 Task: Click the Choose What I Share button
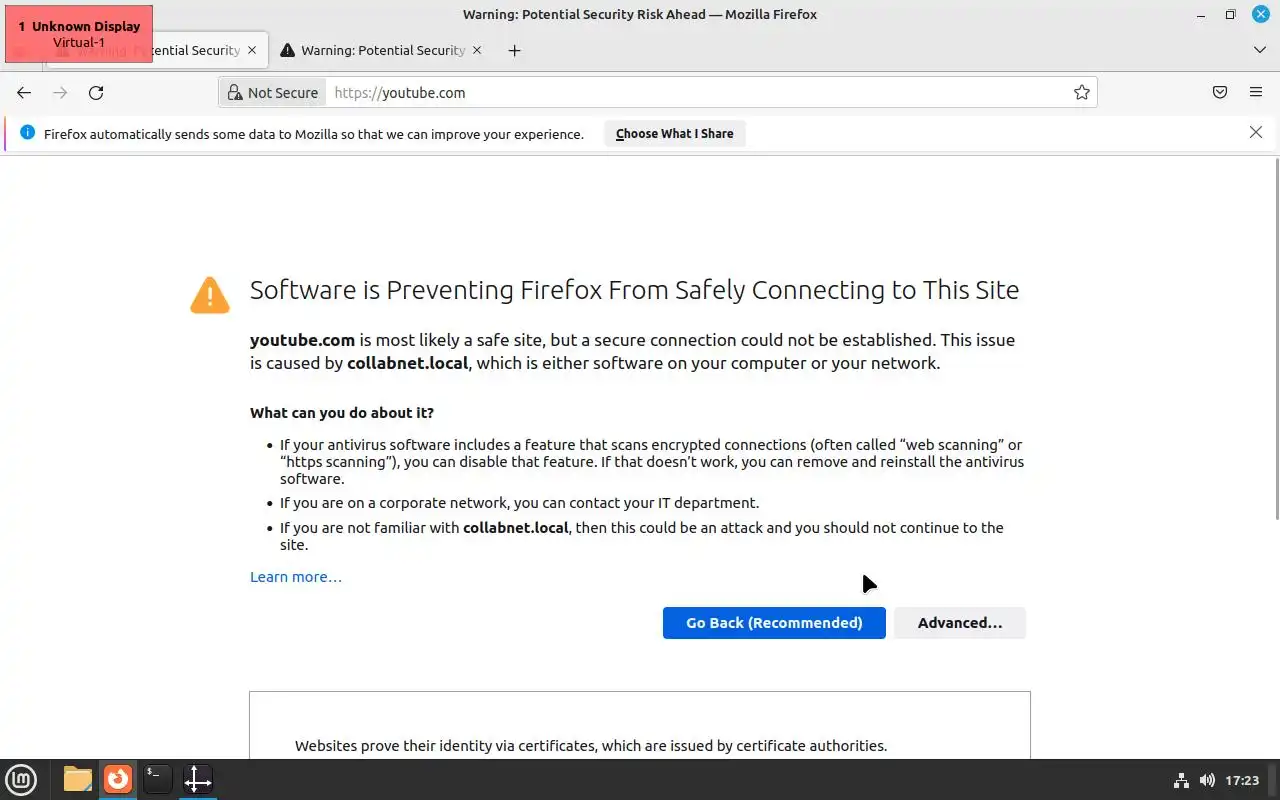coord(674,134)
